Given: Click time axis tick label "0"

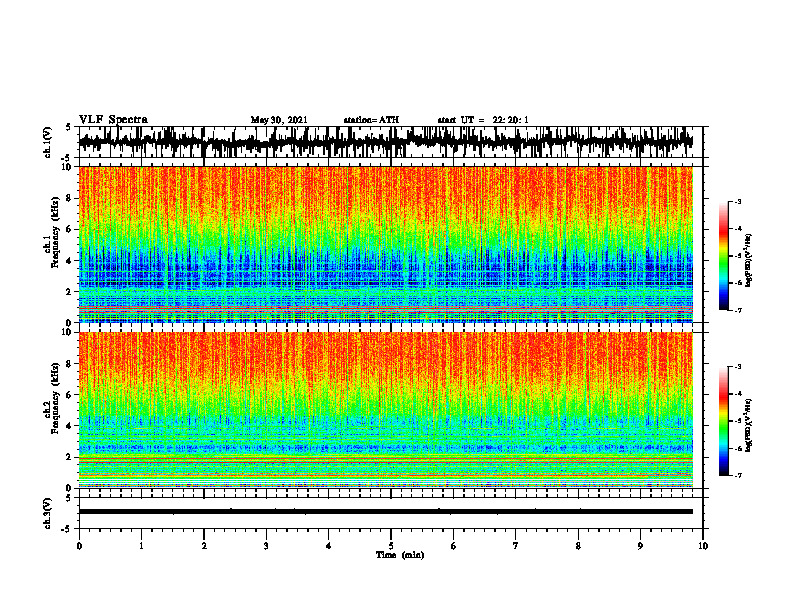Looking at the screenshot, I should point(79,546).
